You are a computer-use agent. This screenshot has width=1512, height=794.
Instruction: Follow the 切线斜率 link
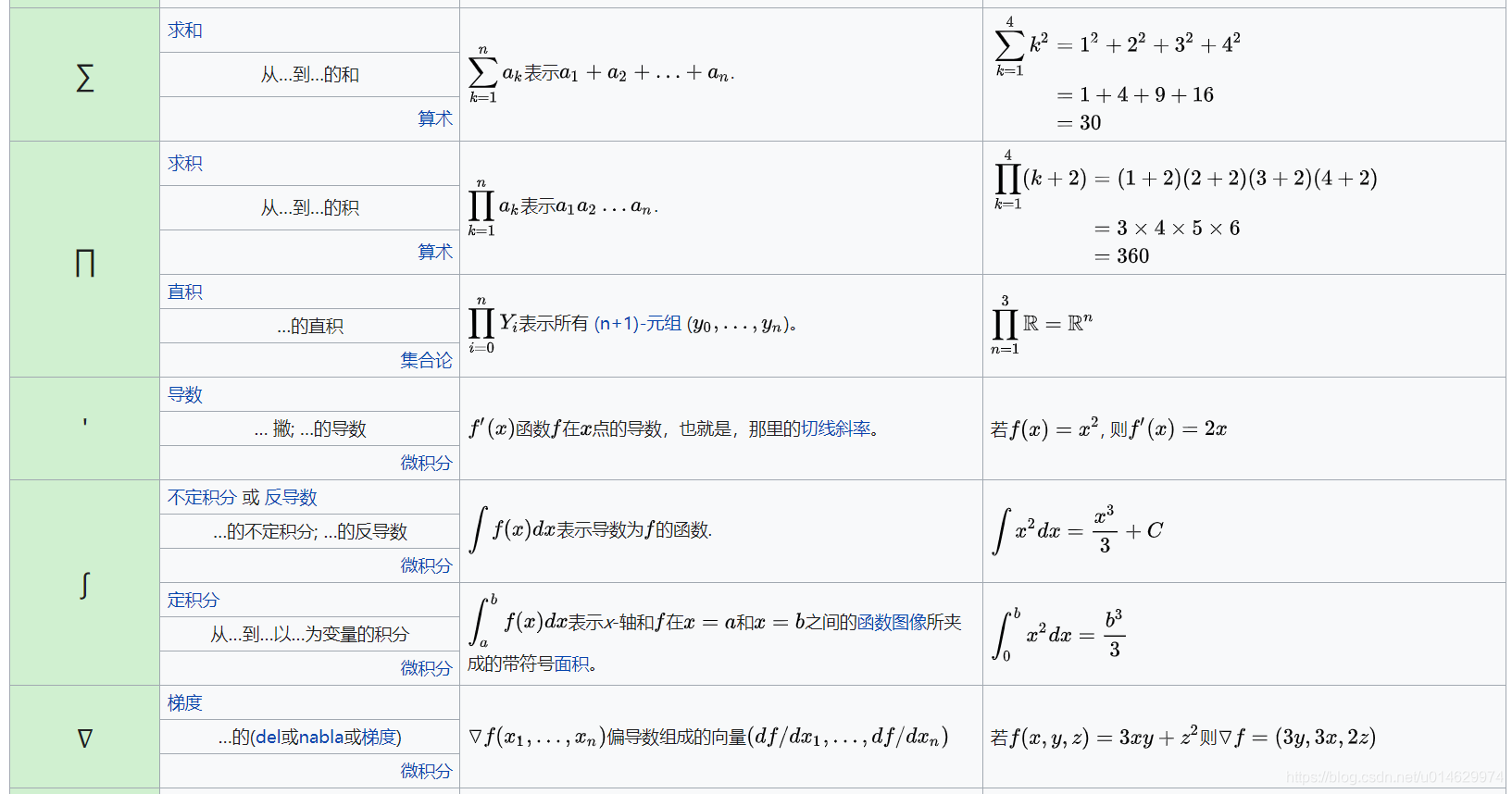[x=835, y=428]
